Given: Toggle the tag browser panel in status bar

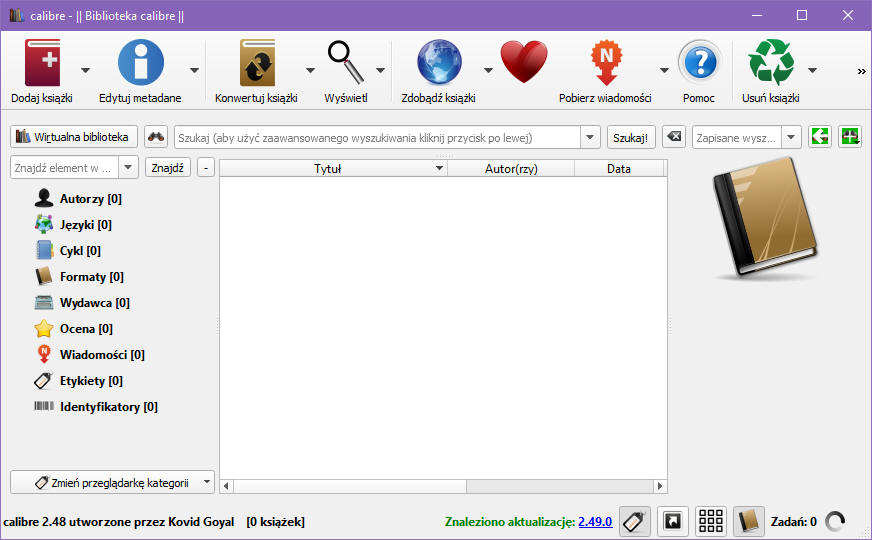Looking at the screenshot, I should 634,521.
